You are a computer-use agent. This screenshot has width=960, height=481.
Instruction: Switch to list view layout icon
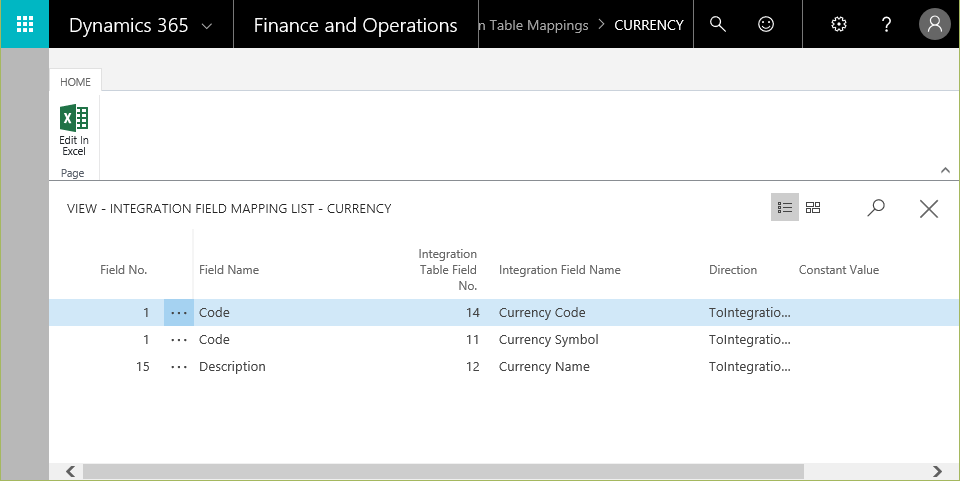click(x=784, y=207)
